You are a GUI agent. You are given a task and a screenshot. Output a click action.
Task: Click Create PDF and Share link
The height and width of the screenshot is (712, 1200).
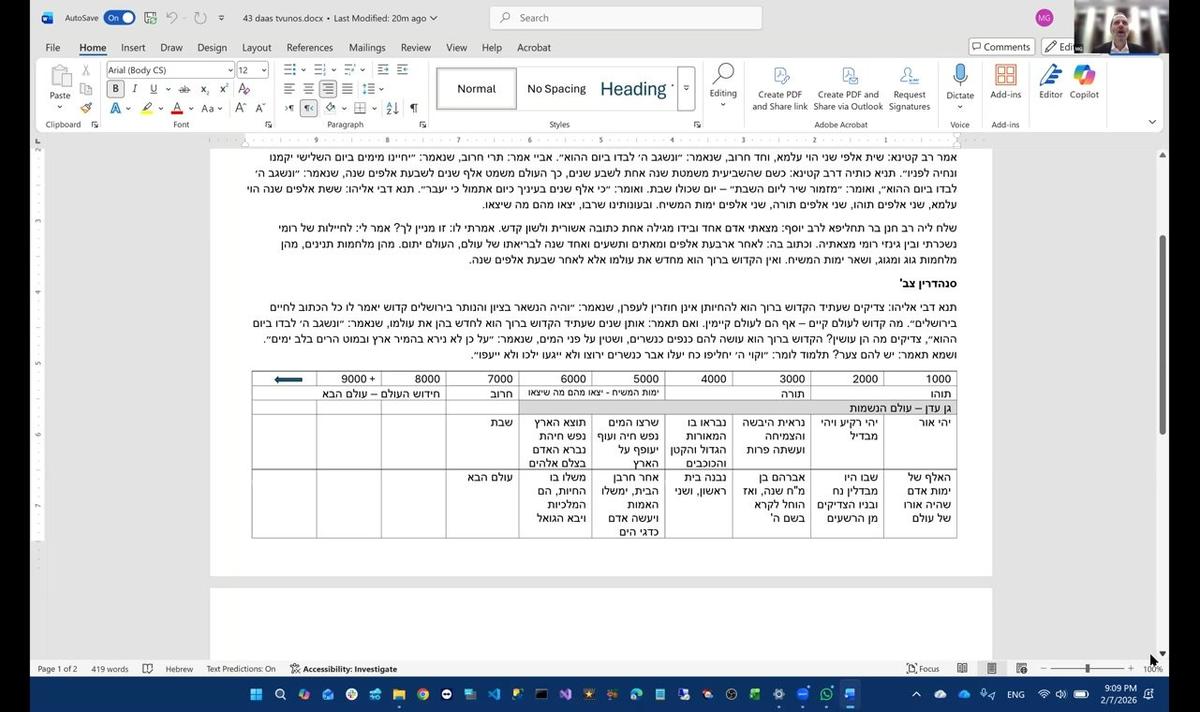pyautogui.click(x=780, y=88)
